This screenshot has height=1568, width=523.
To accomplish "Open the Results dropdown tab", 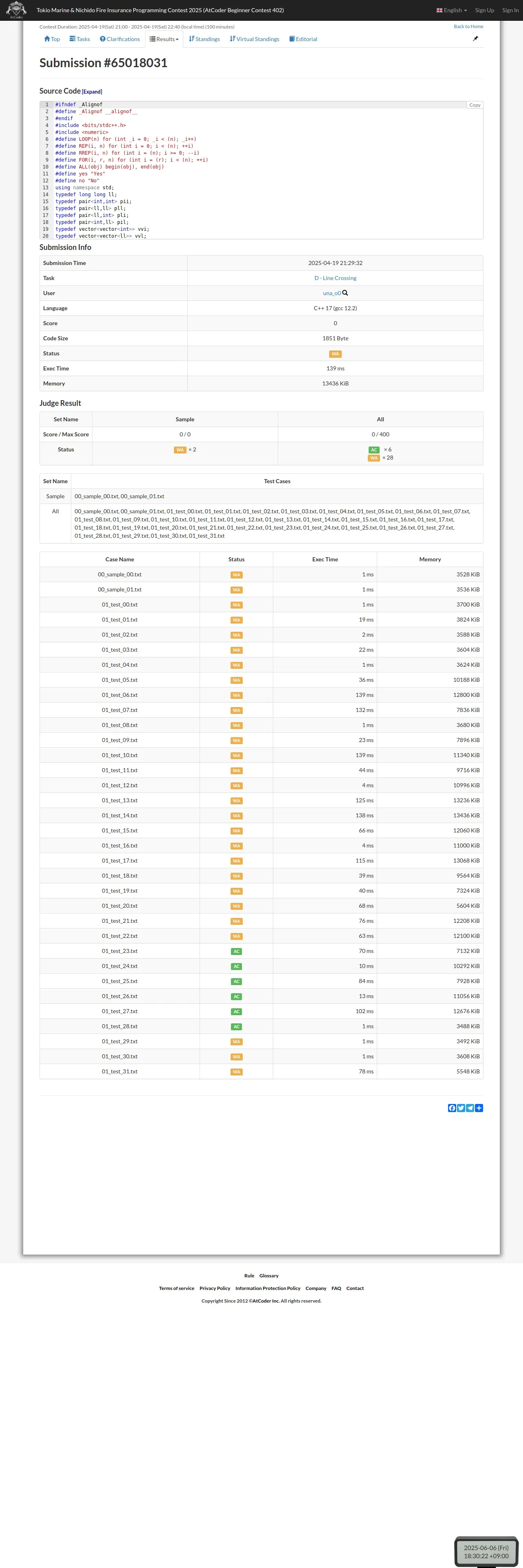I will click(x=165, y=39).
